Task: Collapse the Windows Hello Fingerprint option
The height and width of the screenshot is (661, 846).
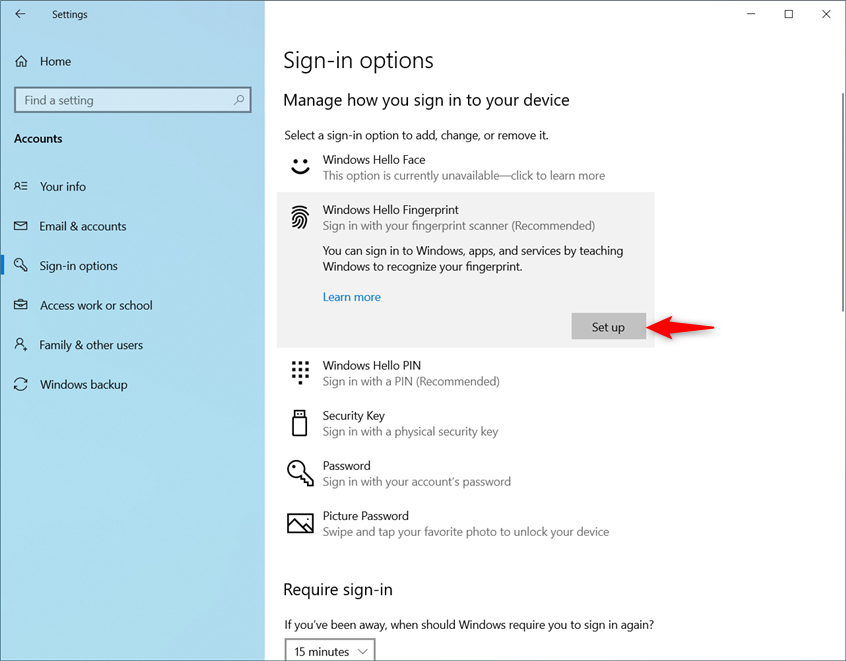Action: coord(465,217)
